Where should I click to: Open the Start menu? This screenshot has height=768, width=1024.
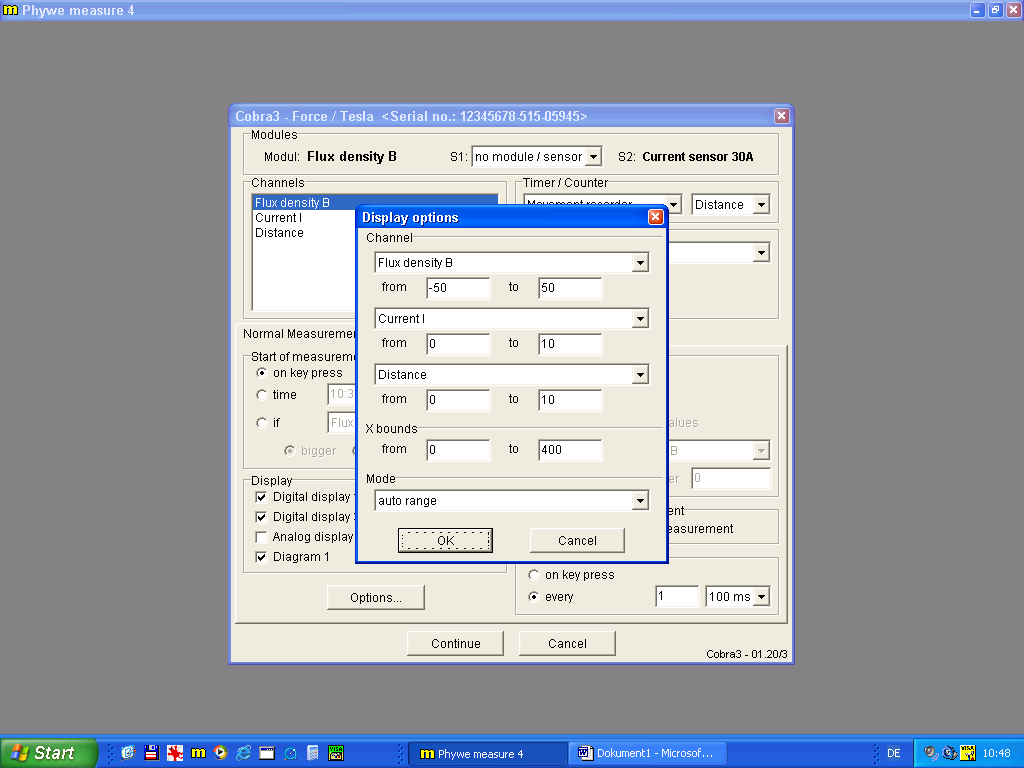[x=48, y=753]
